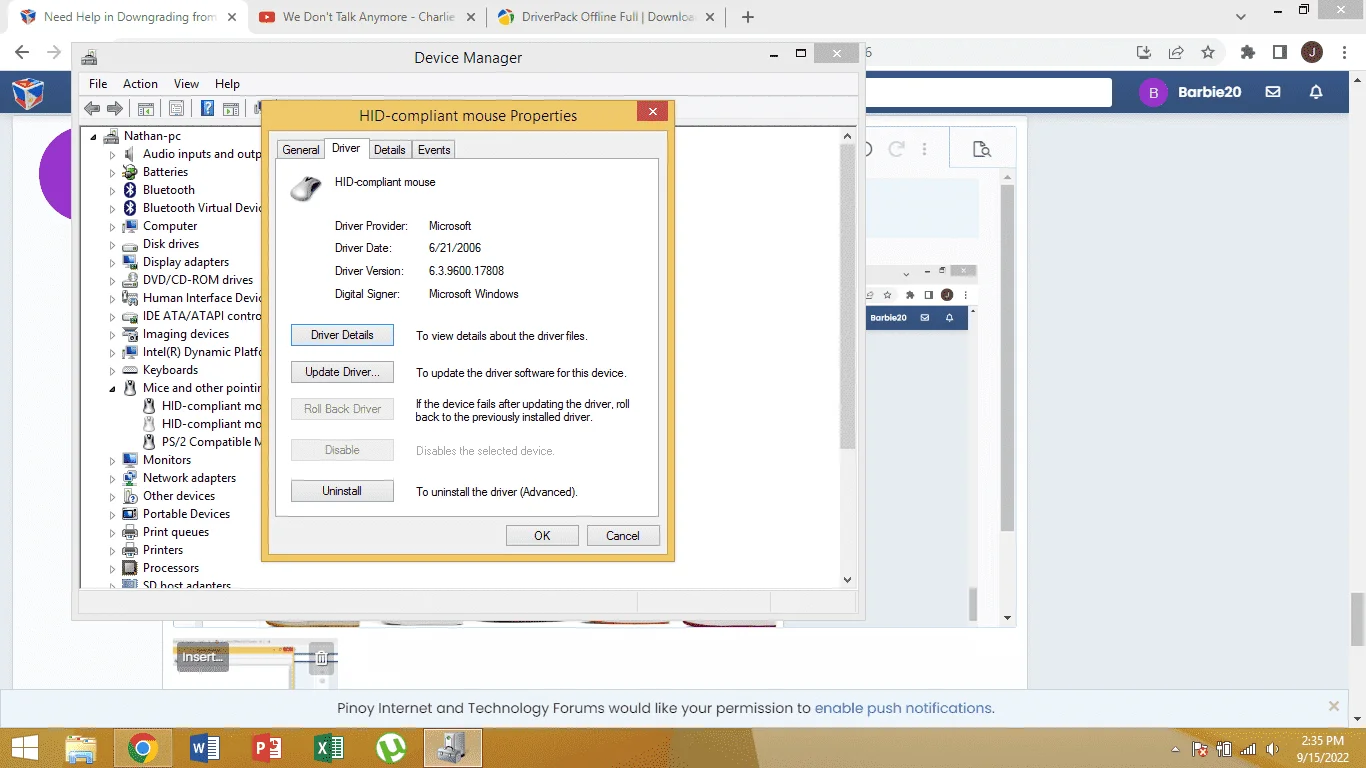Switch to the Details tab
This screenshot has height=768, width=1366.
(390, 150)
